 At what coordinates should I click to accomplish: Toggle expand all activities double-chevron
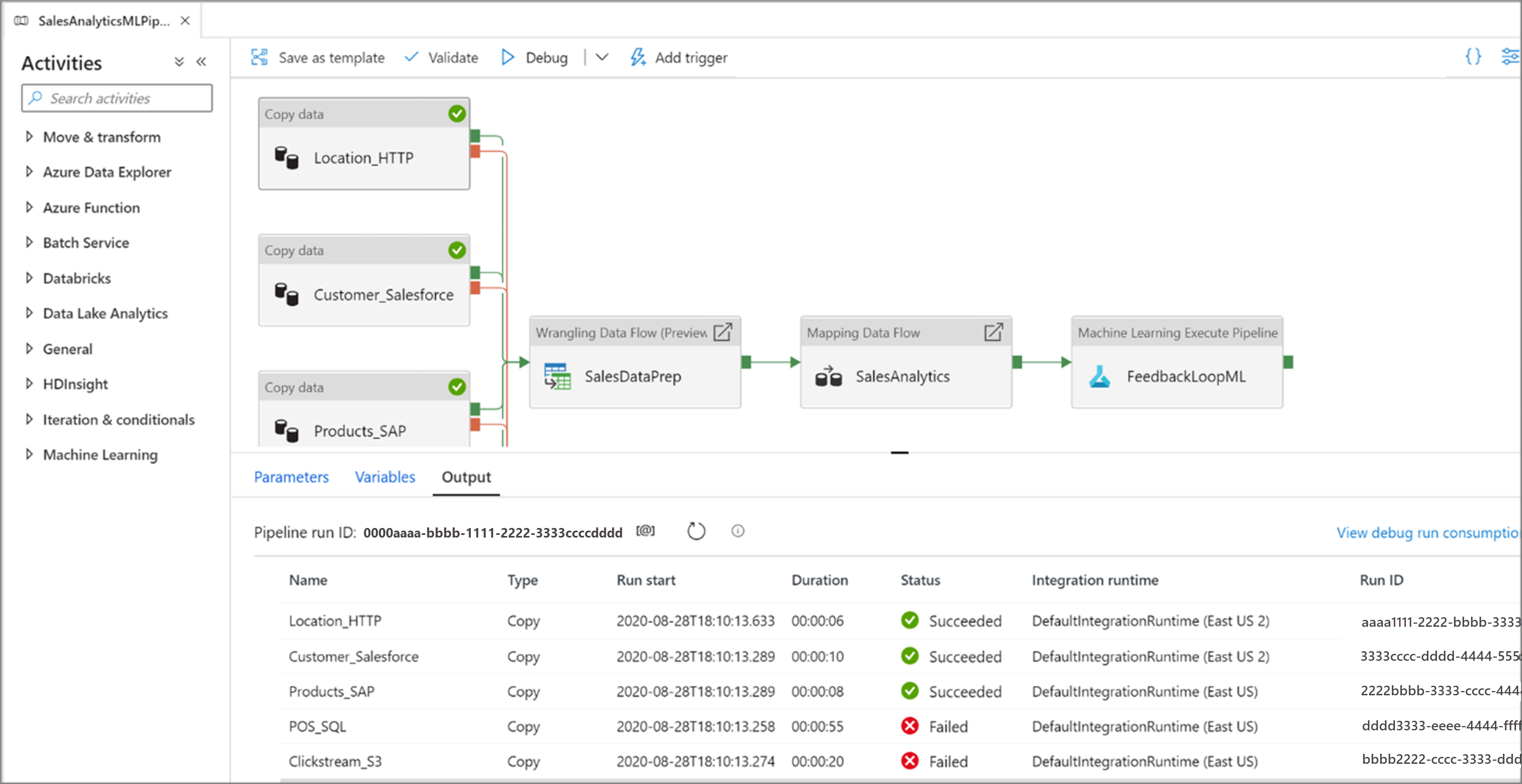click(179, 62)
